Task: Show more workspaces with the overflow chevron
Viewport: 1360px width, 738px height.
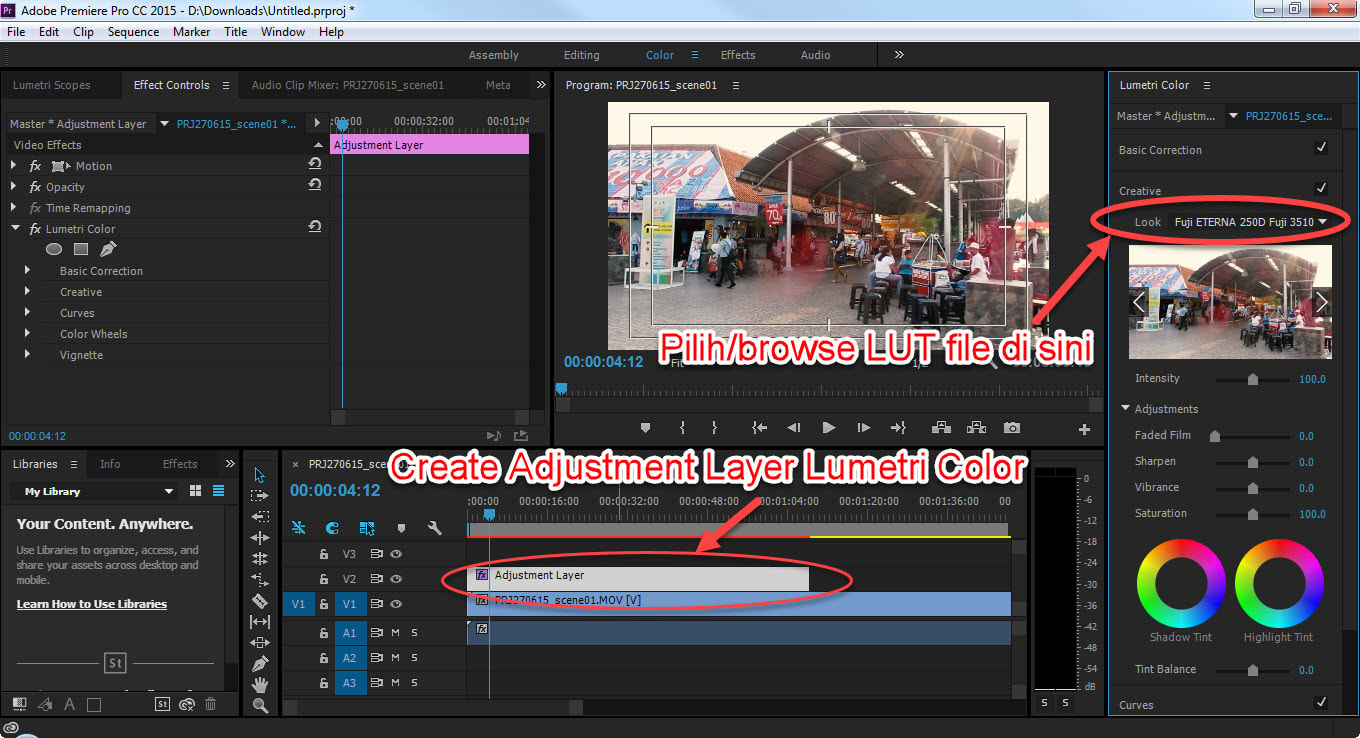Action: (x=899, y=55)
